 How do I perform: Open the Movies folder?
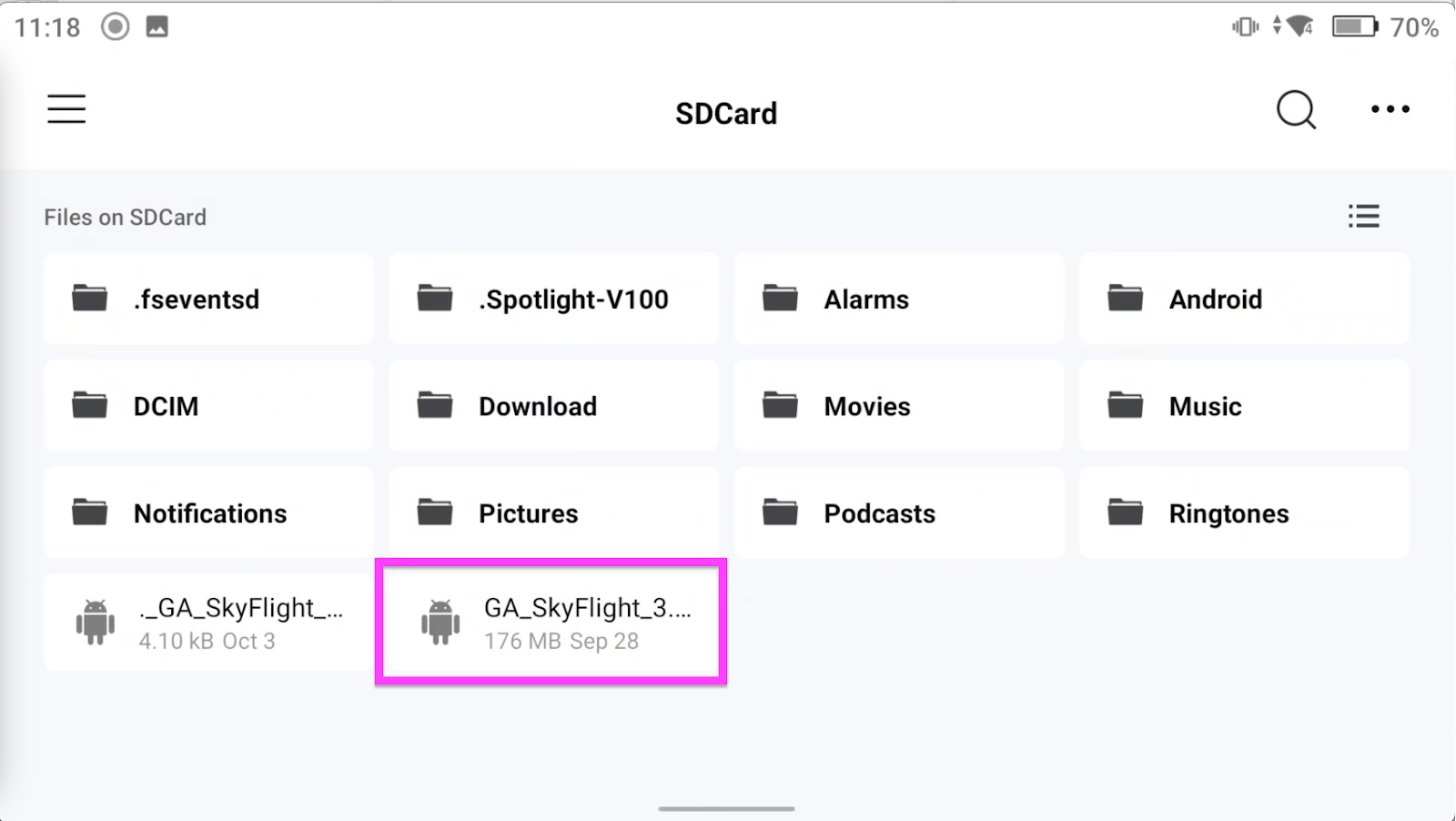click(898, 406)
